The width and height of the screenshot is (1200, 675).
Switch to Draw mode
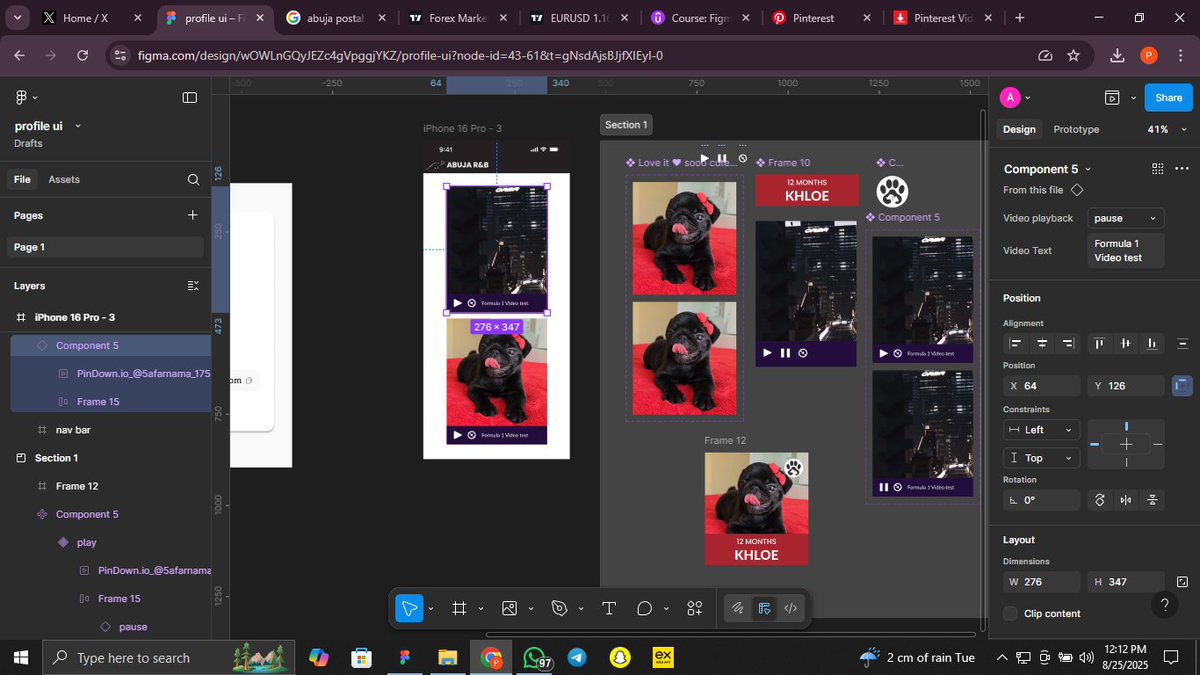click(737, 608)
